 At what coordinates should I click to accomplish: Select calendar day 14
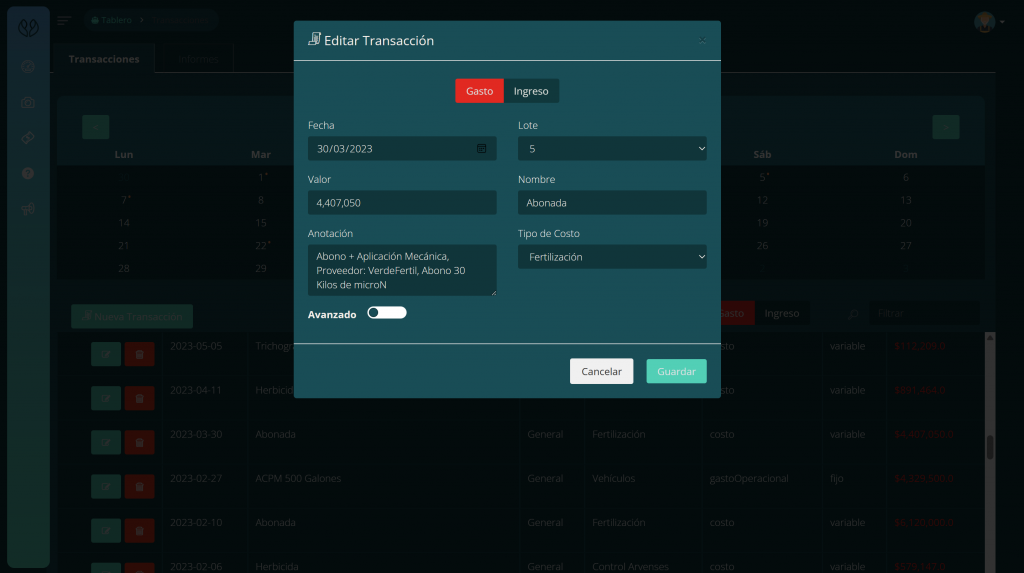tap(123, 223)
